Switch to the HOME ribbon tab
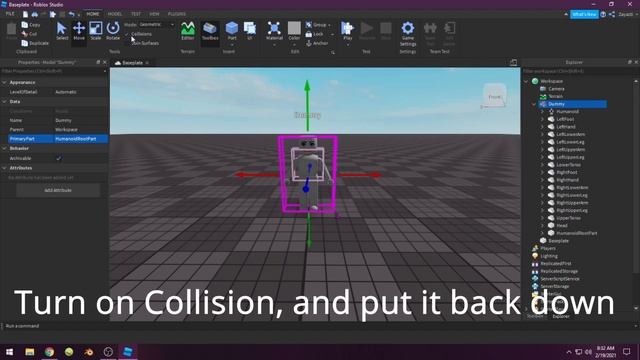The image size is (640, 360). coord(93,14)
